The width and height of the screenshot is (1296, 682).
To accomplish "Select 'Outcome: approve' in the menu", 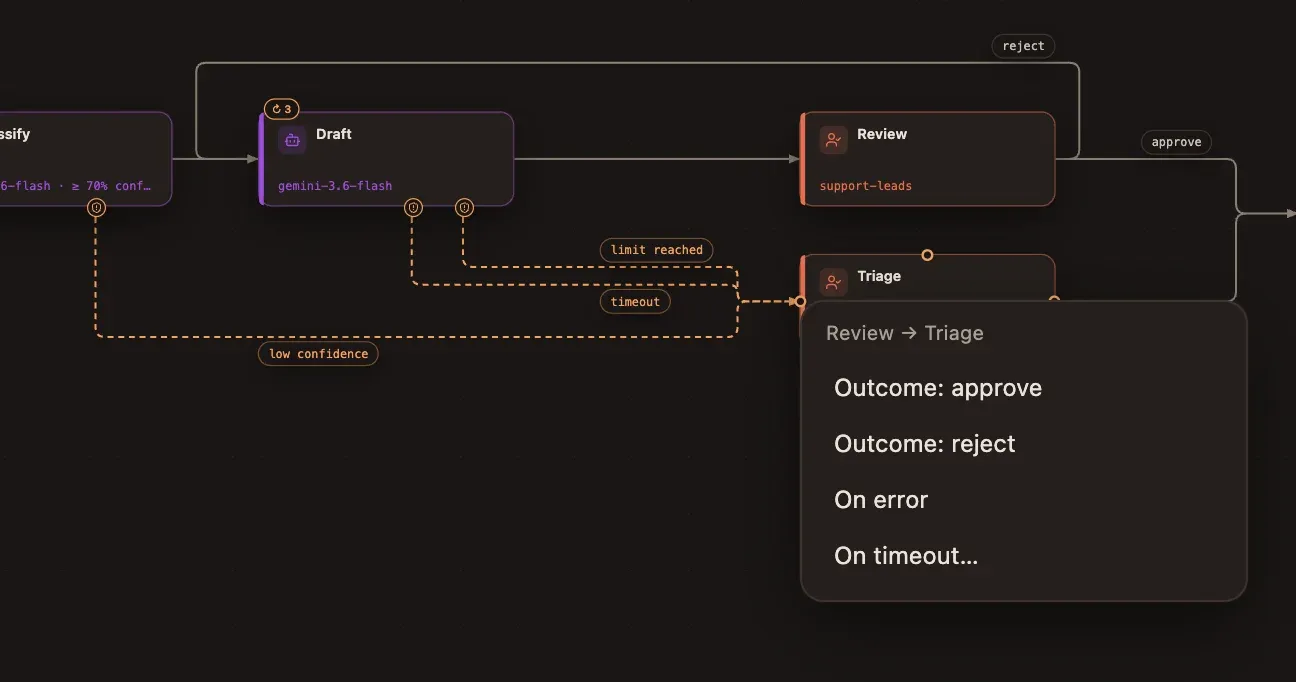I will (x=1023, y=388).
